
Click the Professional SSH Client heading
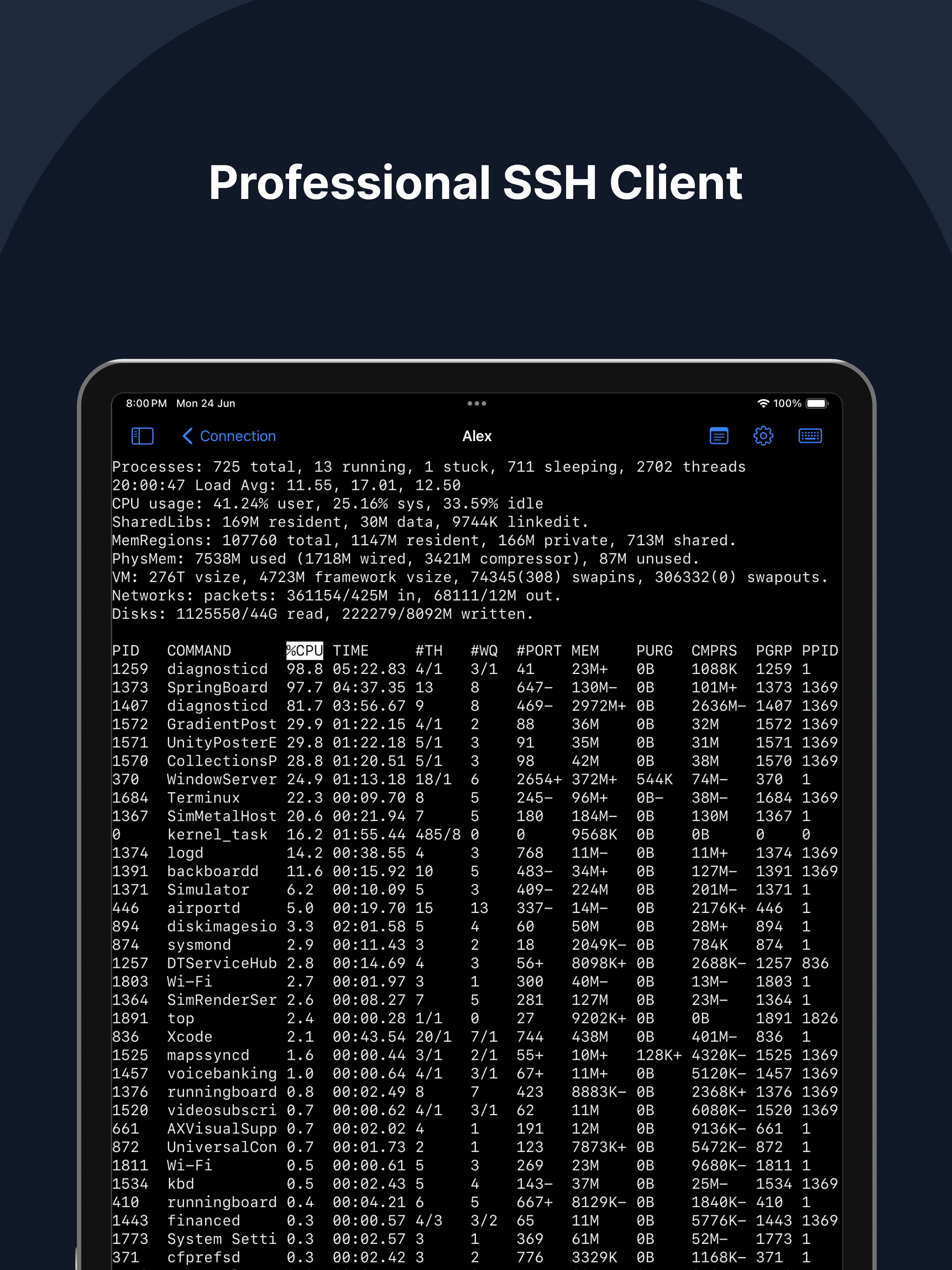476,183
